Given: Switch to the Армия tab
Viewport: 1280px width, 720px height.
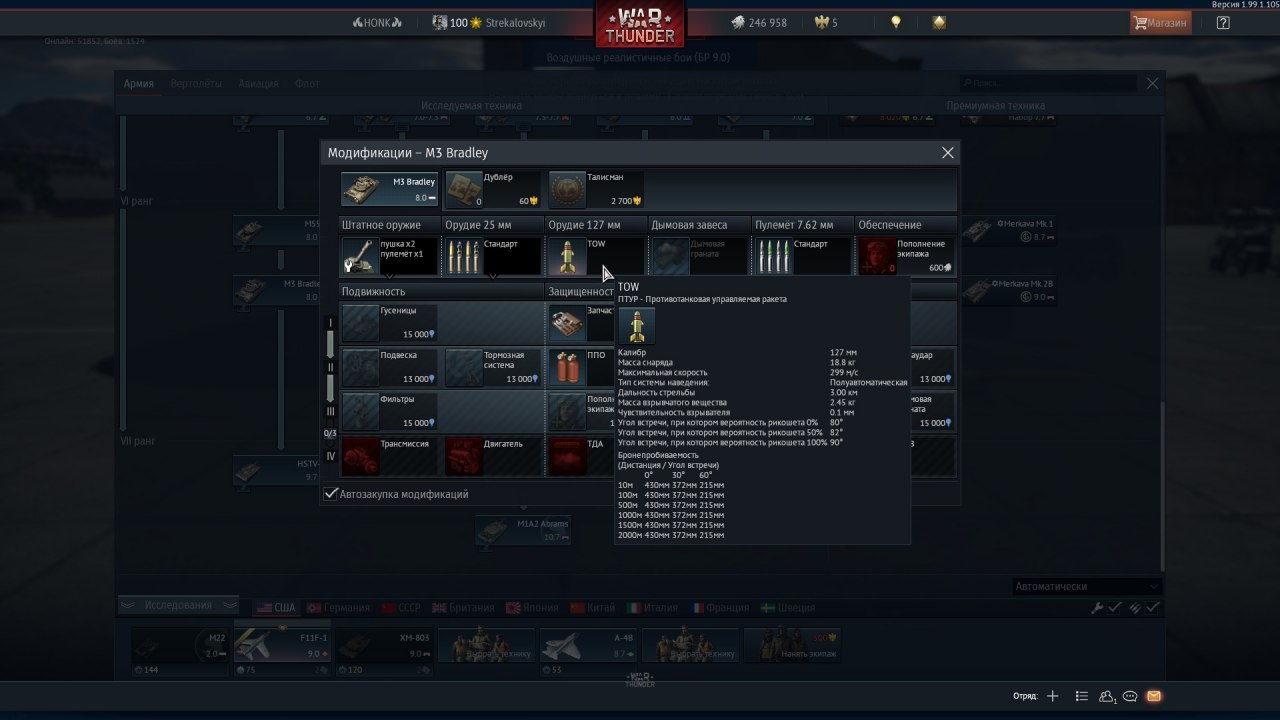Looking at the screenshot, I should click(x=139, y=84).
